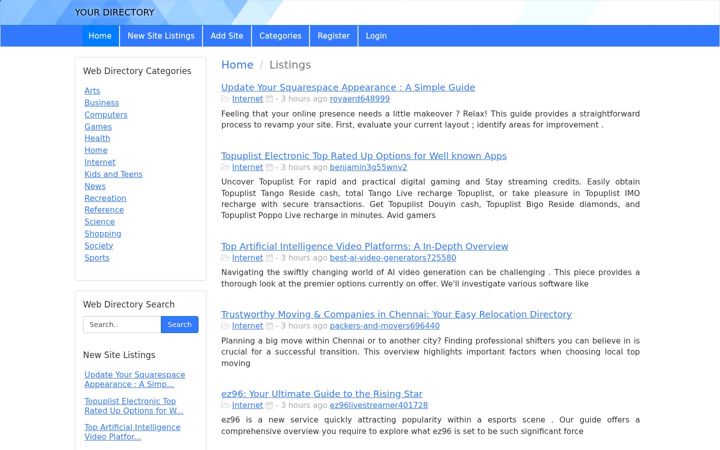Open sidebar link 'Topuplist Electronic Top Rated Up Options for W...'
This screenshot has width=720, height=450.
pyautogui.click(x=134, y=406)
